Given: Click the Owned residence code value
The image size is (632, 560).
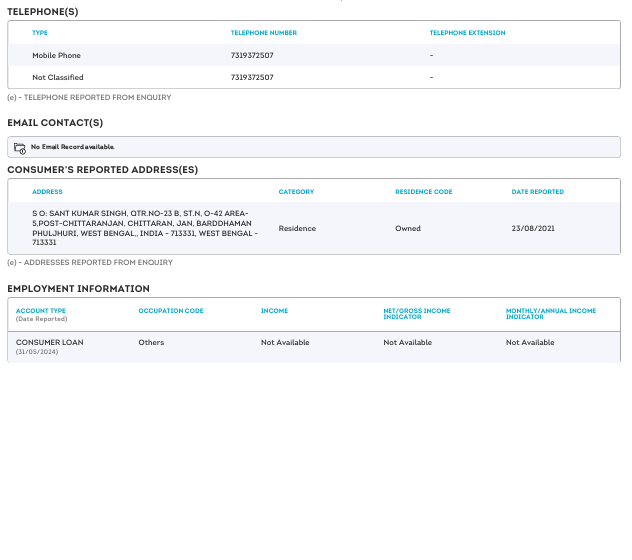Looking at the screenshot, I should (407, 228).
